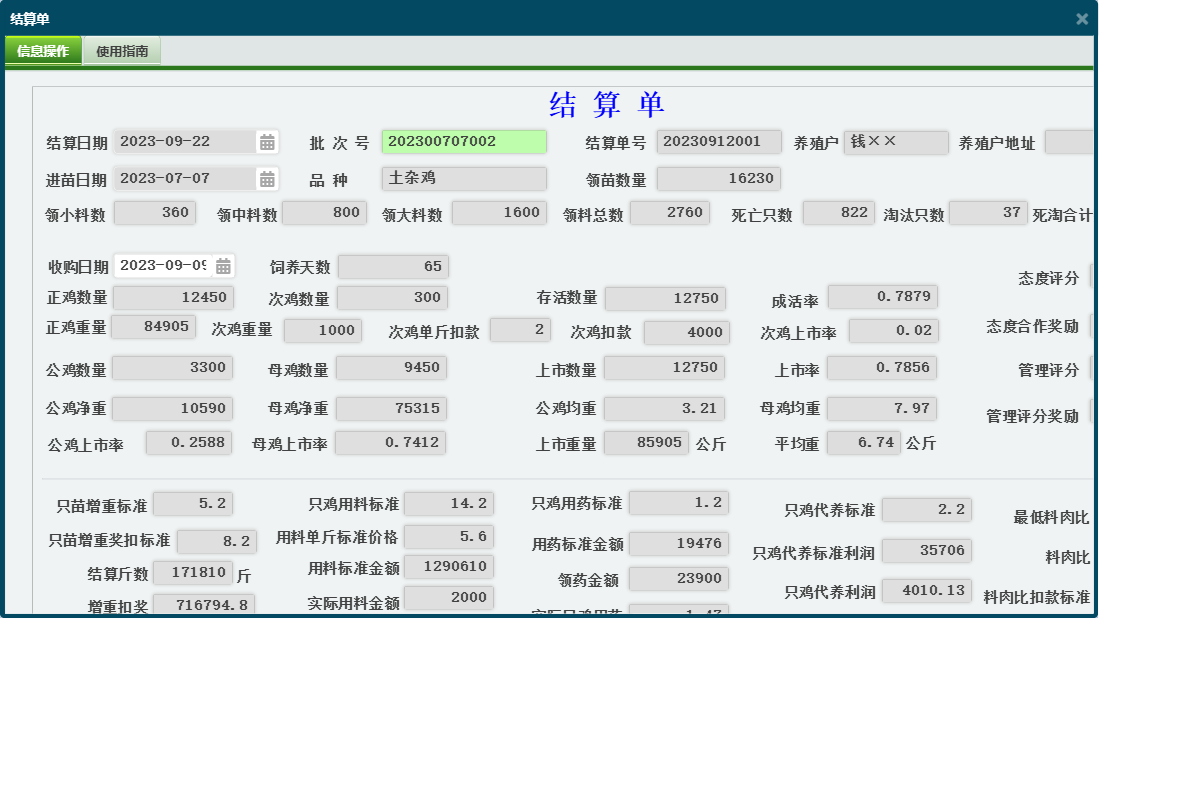Click the 上市重量 field showing 85905
Image resolution: width=1184 pixels, height=802 pixels.
[646, 442]
